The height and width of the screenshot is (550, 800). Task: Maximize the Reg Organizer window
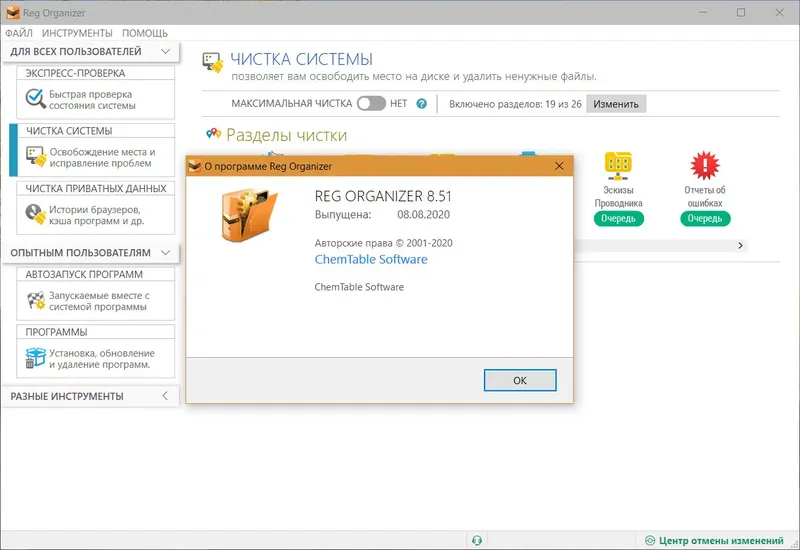tap(741, 12)
